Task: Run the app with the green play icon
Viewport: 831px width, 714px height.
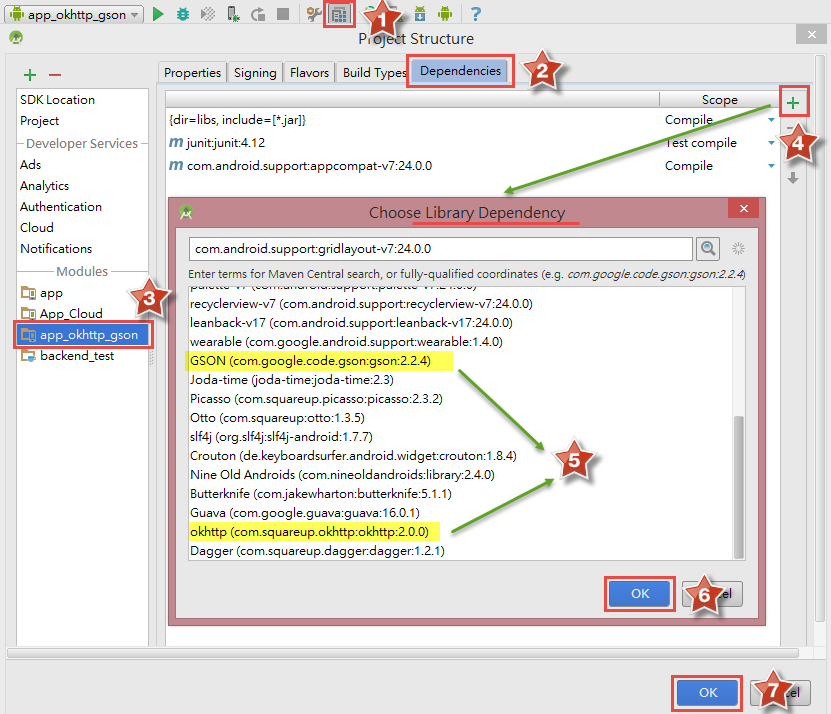Action: pos(158,14)
